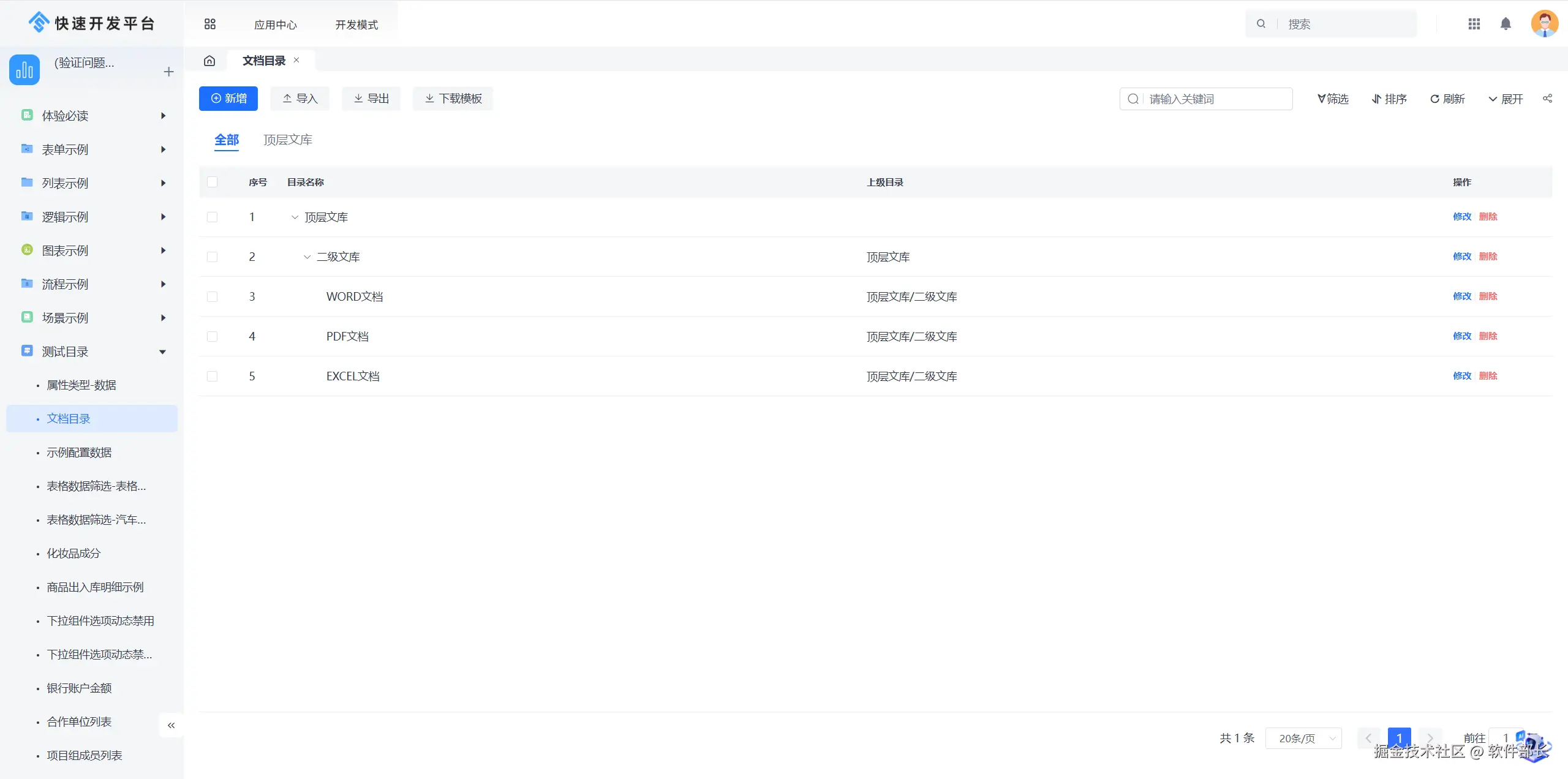Click the share icon in table toolbar
The image size is (1568, 779).
click(1547, 99)
